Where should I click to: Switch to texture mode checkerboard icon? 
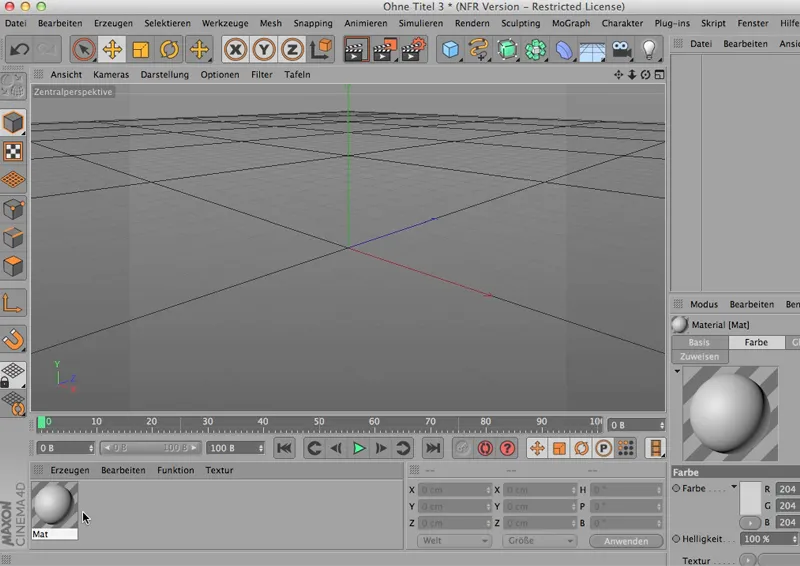13,151
